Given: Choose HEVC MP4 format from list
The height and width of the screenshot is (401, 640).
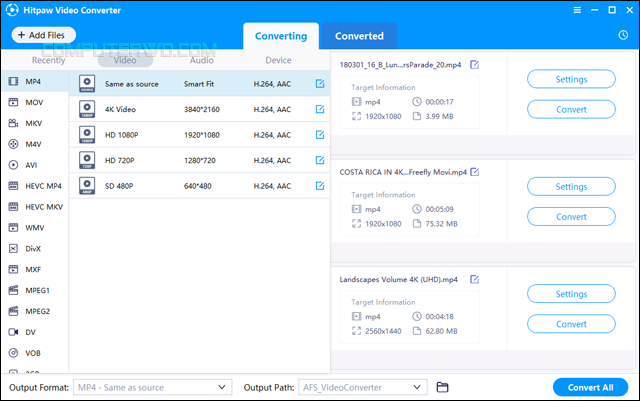Looking at the screenshot, I should 34,186.
